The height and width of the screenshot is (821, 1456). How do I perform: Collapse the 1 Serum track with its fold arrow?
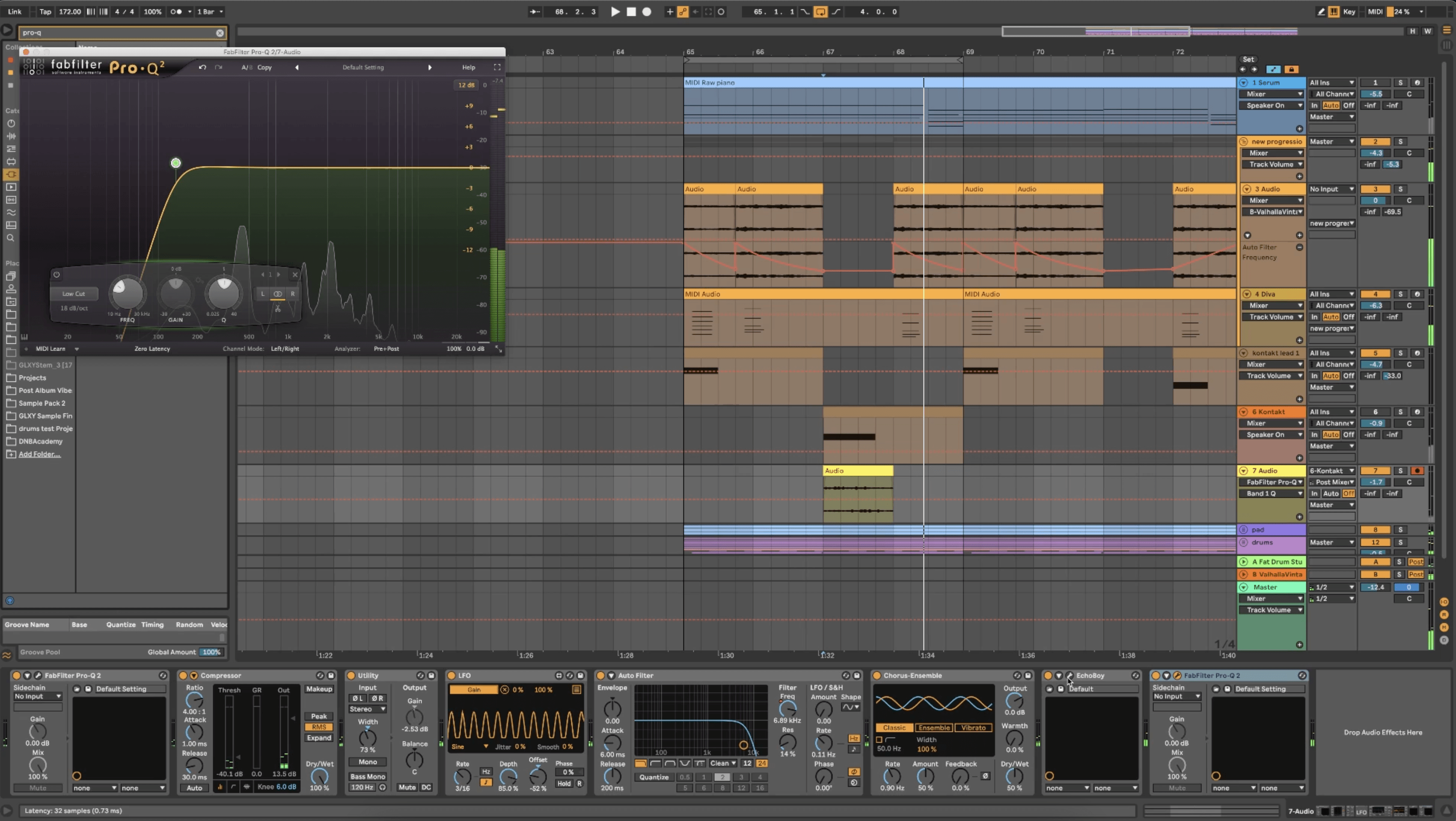1243,83
